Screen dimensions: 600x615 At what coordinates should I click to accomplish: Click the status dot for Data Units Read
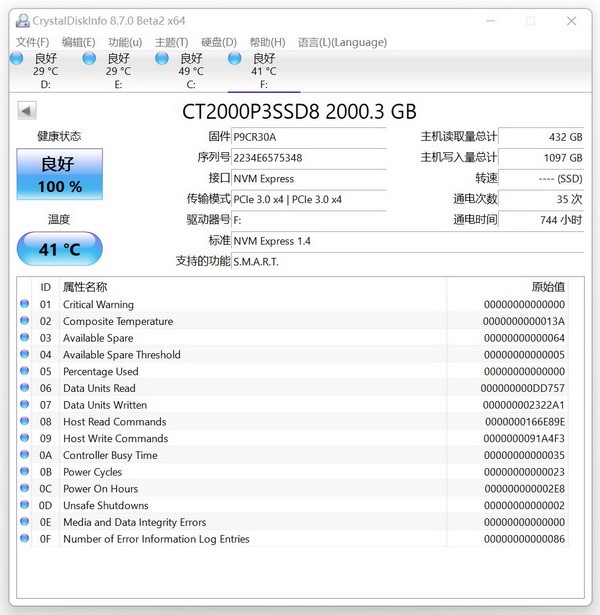[24, 388]
